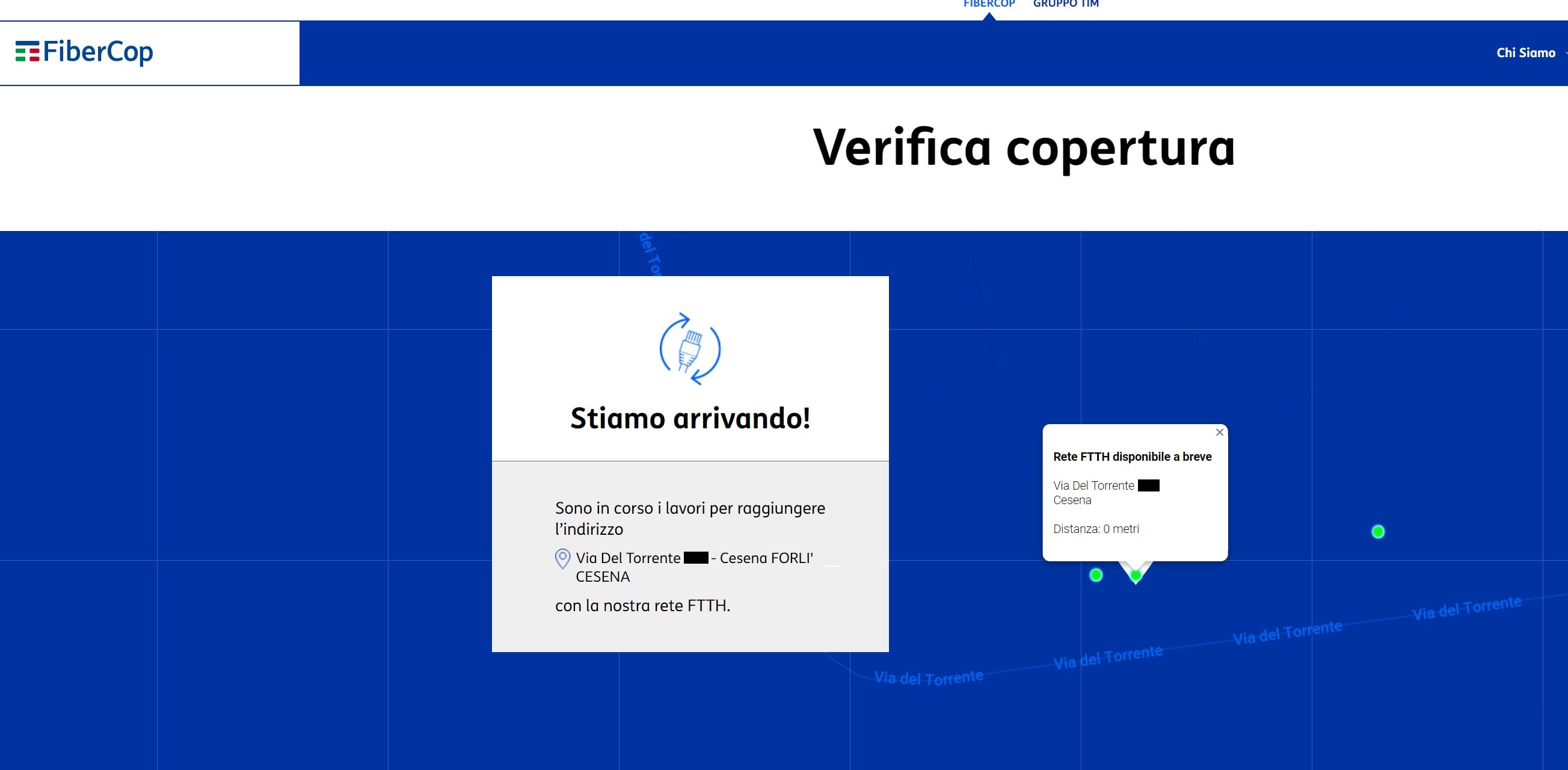Click the green marker left of the popup pointer
Viewport: 1568px width, 770px height.
1096,575
